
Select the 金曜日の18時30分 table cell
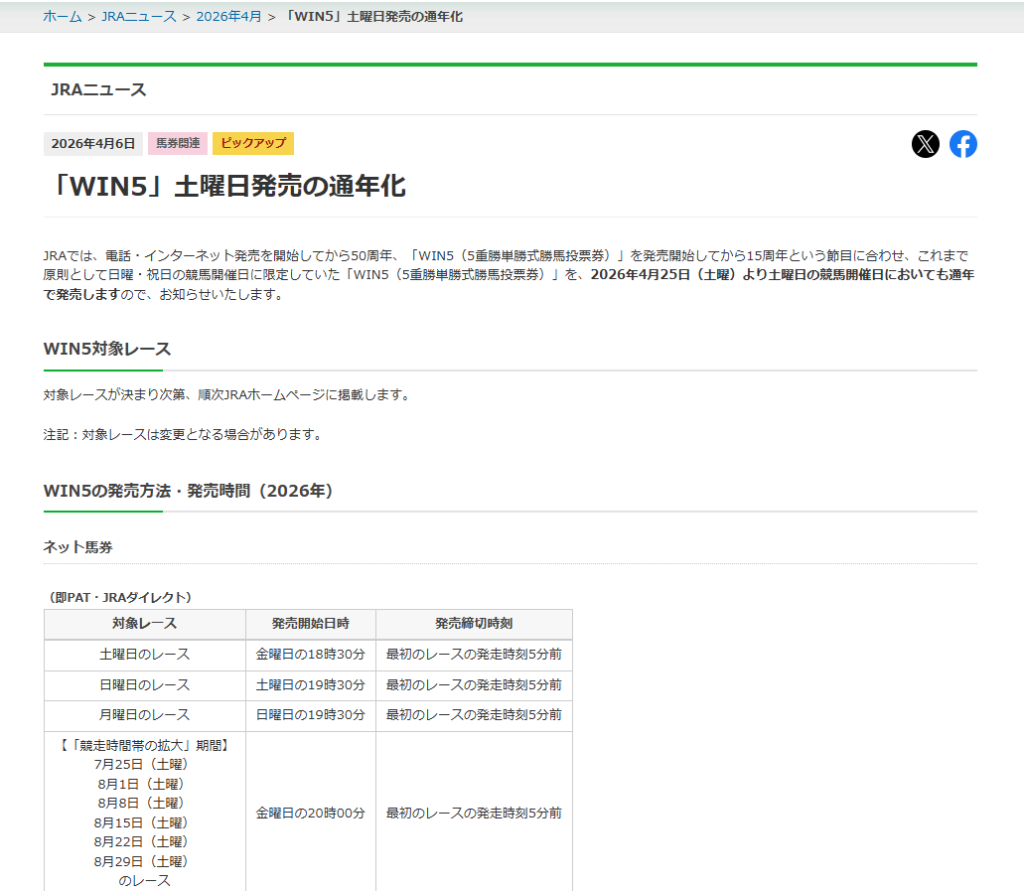click(310, 655)
